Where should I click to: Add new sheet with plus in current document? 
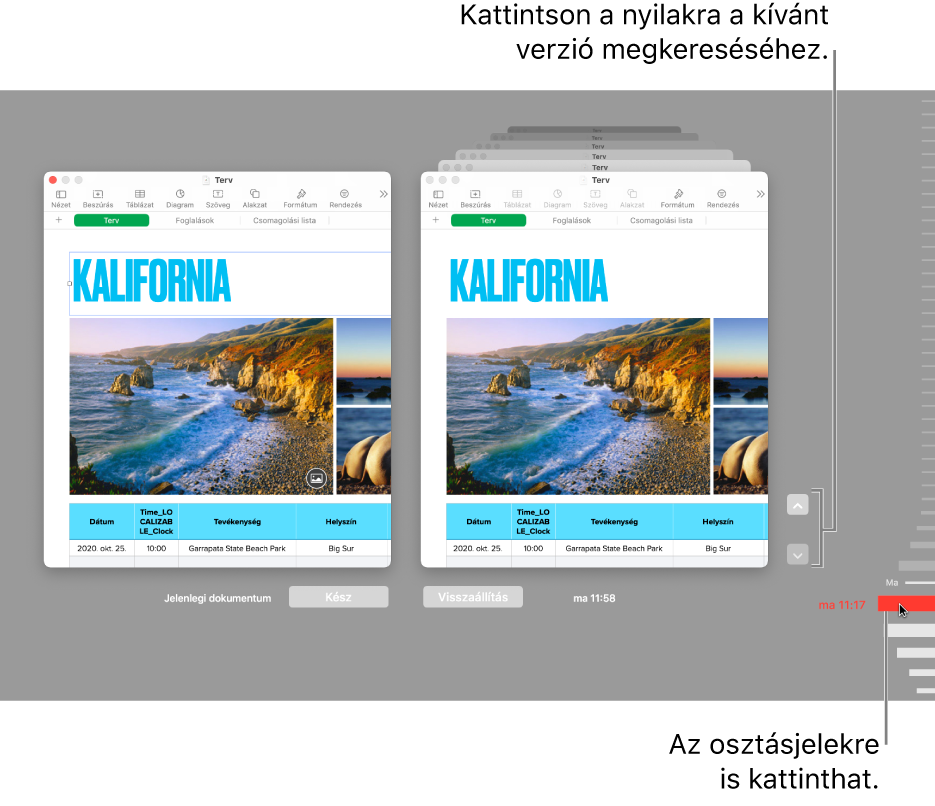click(x=58, y=220)
